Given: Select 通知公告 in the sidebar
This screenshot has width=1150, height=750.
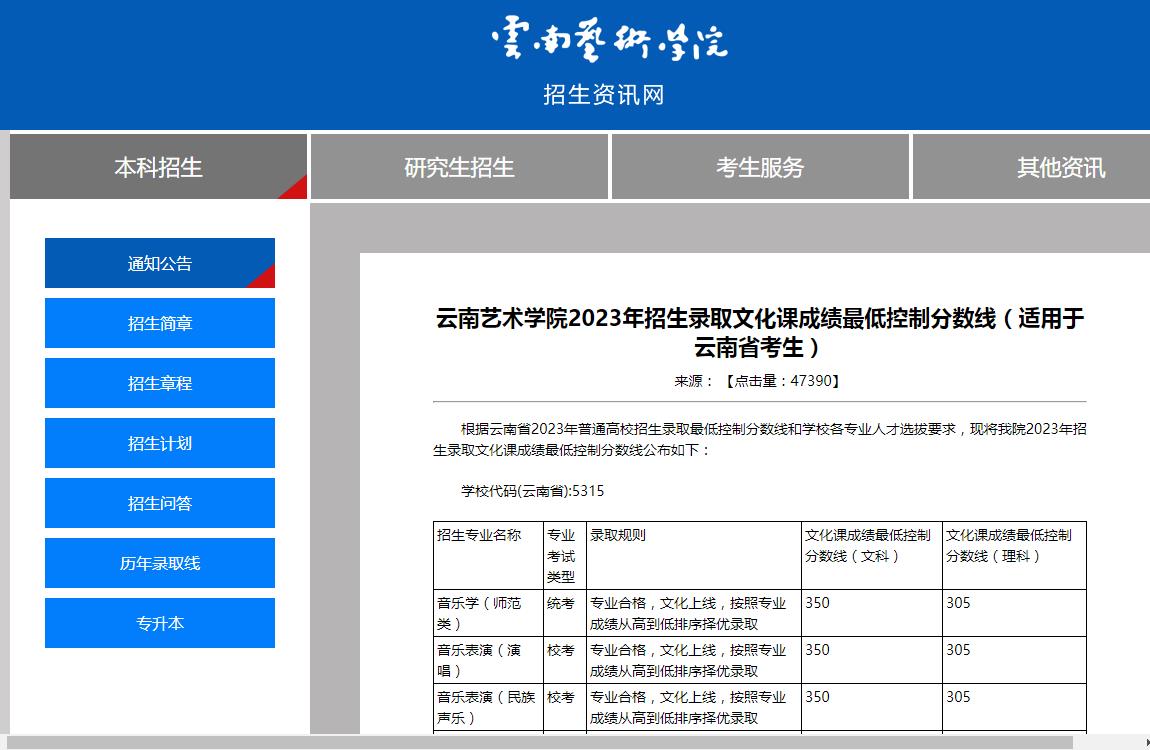Looking at the screenshot, I should click(160, 263).
